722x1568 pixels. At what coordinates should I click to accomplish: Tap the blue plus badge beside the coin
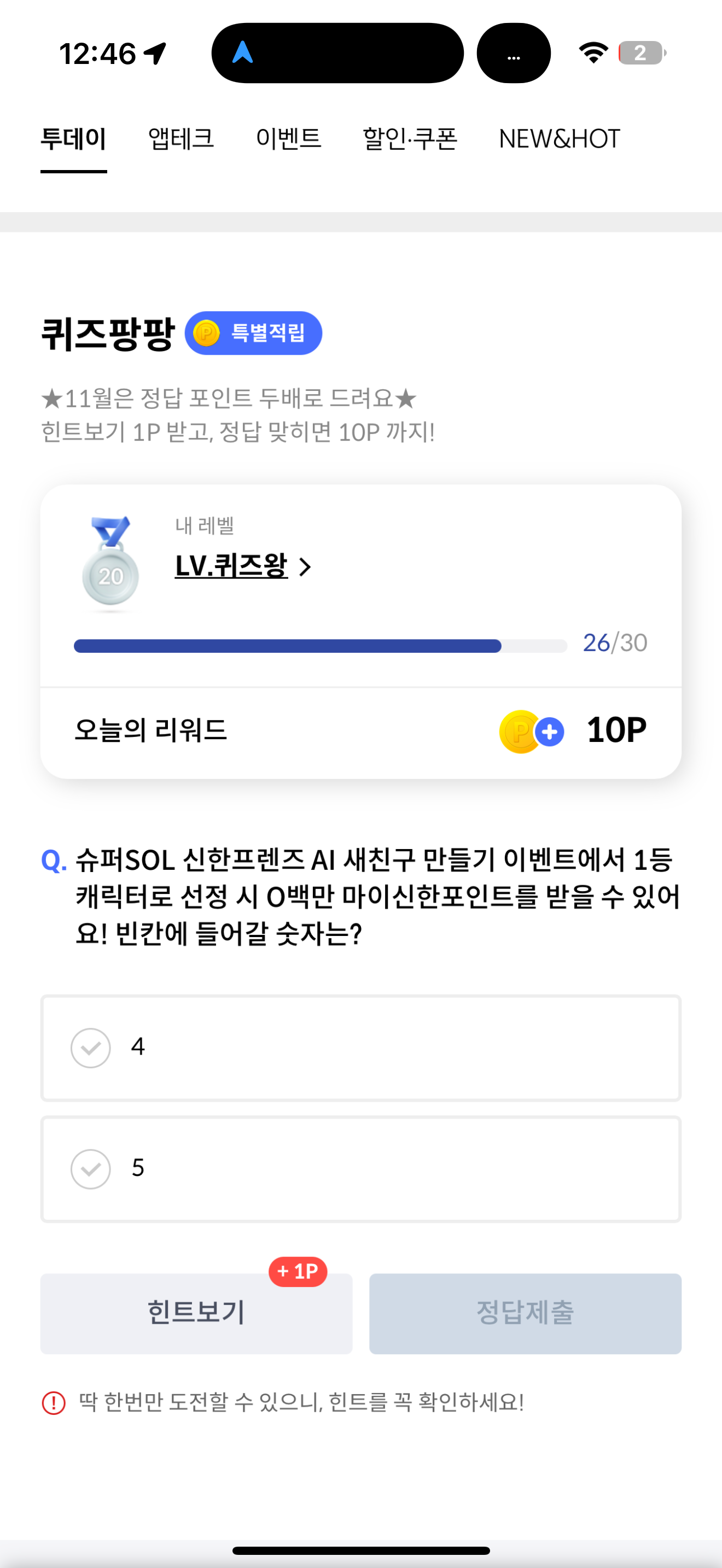pyautogui.click(x=550, y=732)
